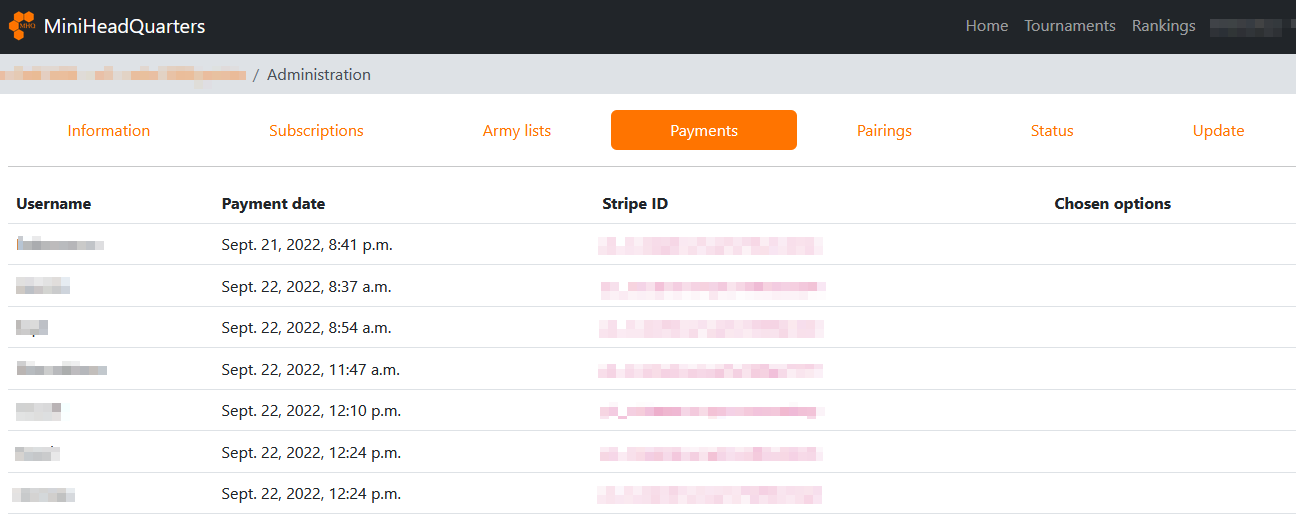The width and height of the screenshot is (1296, 517).
Task: Switch to the Pairings tab
Action: [x=884, y=131]
